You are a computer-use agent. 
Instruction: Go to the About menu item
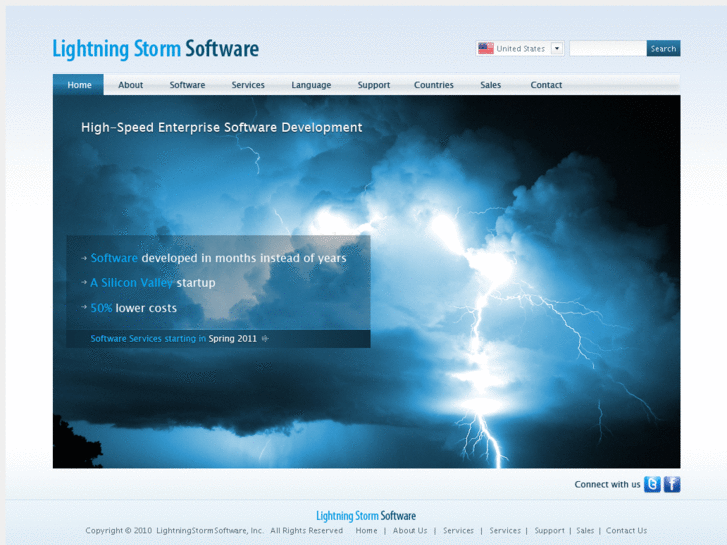click(130, 85)
